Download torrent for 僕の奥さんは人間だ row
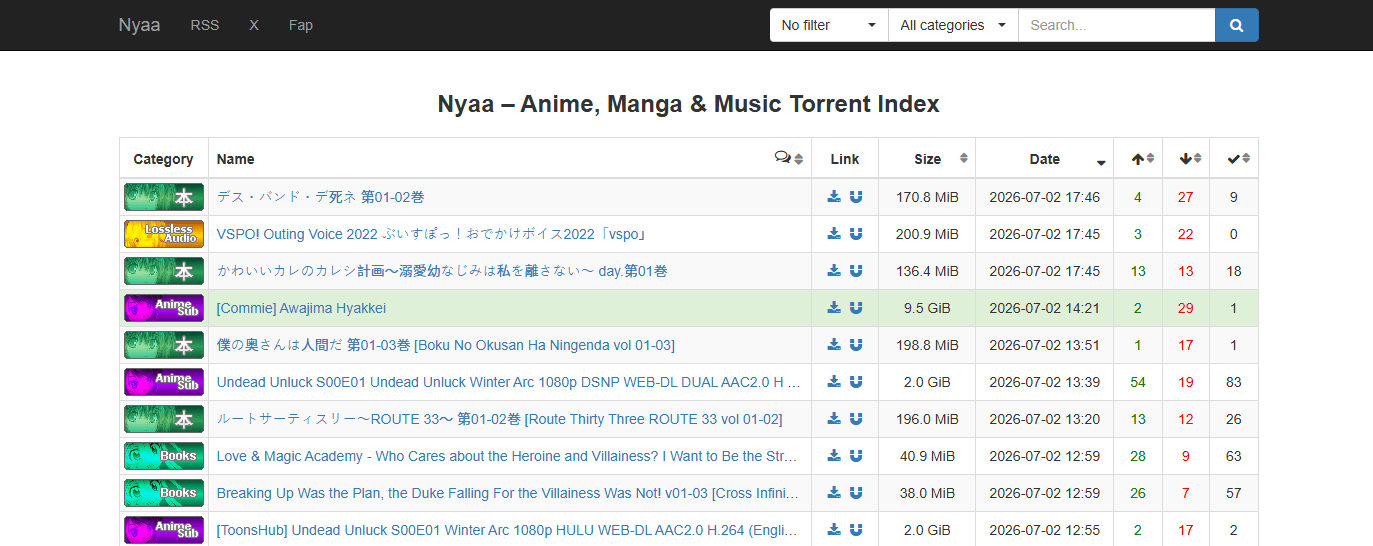 834,345
